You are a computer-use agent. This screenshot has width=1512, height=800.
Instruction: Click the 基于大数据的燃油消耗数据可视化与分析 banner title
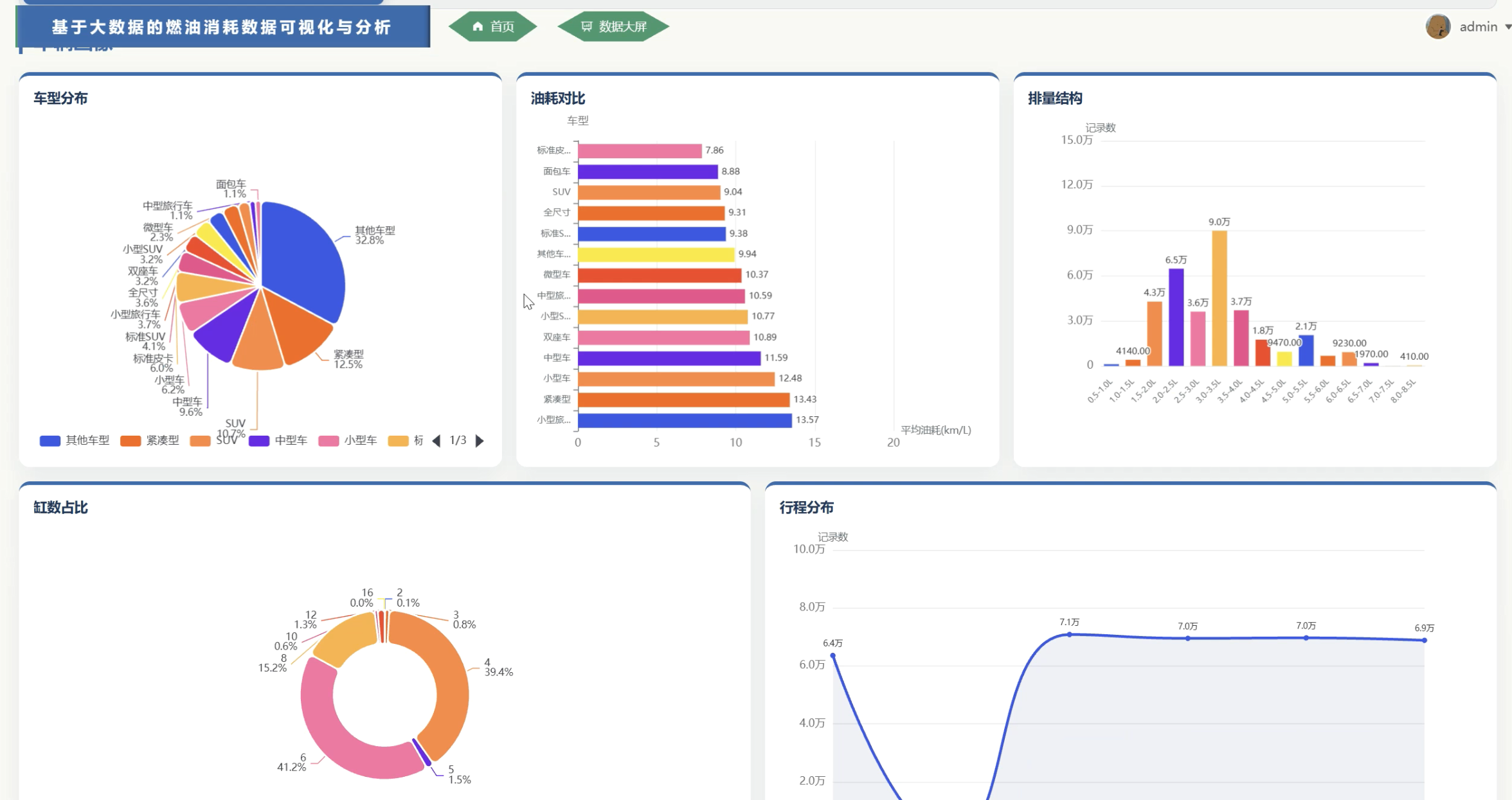[x=221, y=27]
